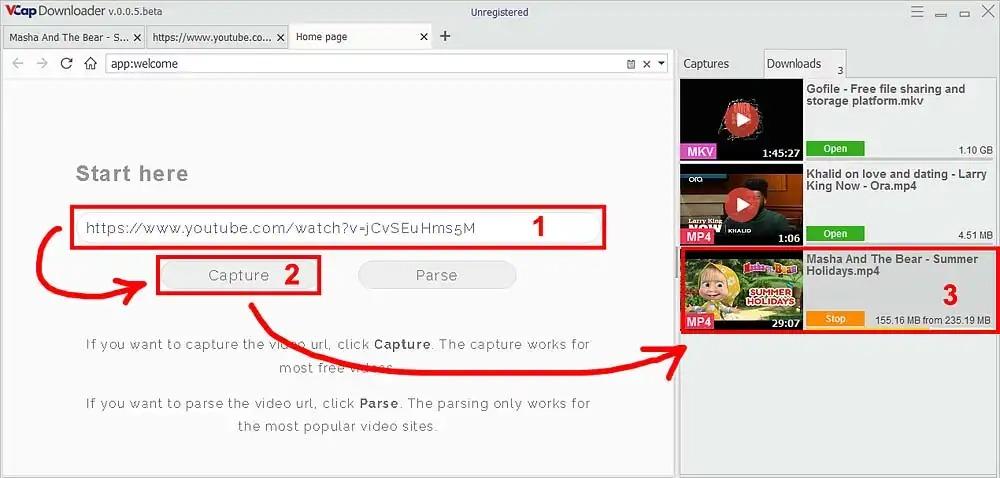Screen dimensions: 1000x478
Task: Open the Khalid Larry King mp4 file
Action: click(x=835, y=234)
